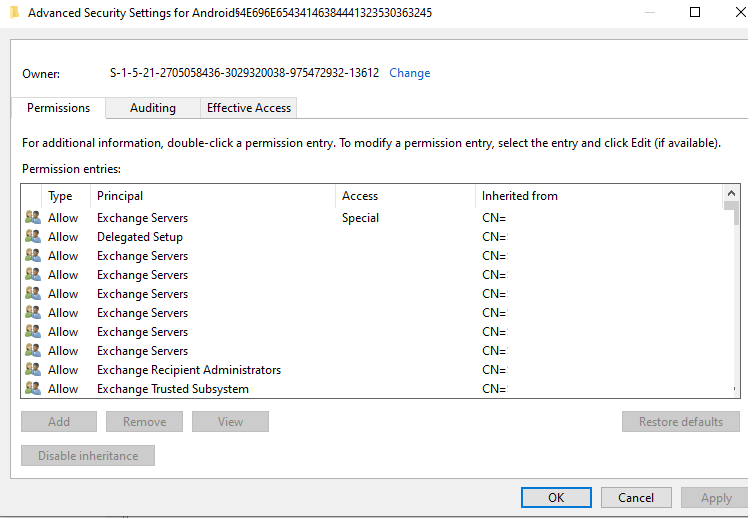The height and width of the screenshot is (518, 748).
Task: Select the Exchange Recipient Administrators principal entry
Action: tap(189, 370)
